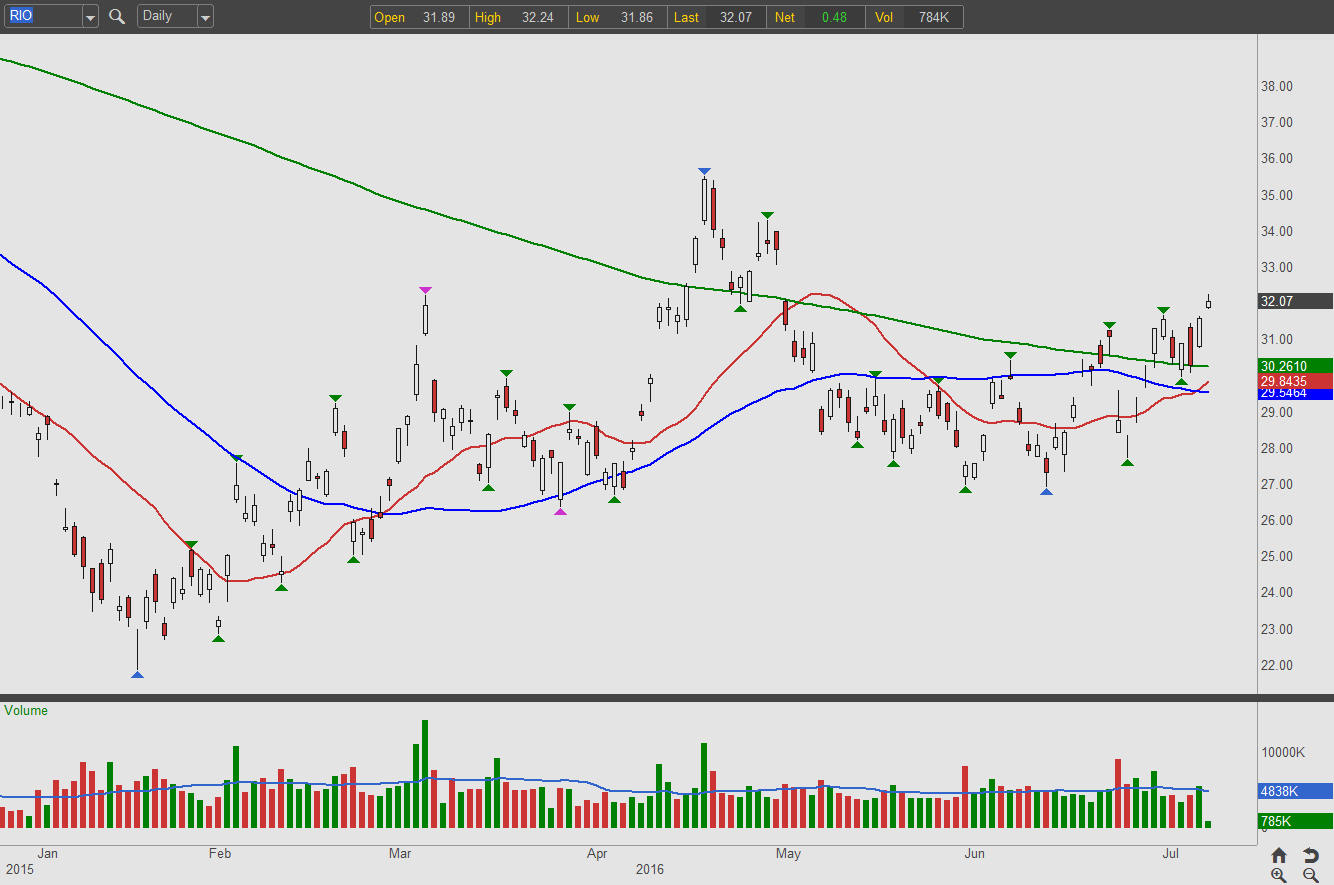1334x885 pixels.
Task: Click the 26.00 price axis label
Action: (x=1278, y=520)
